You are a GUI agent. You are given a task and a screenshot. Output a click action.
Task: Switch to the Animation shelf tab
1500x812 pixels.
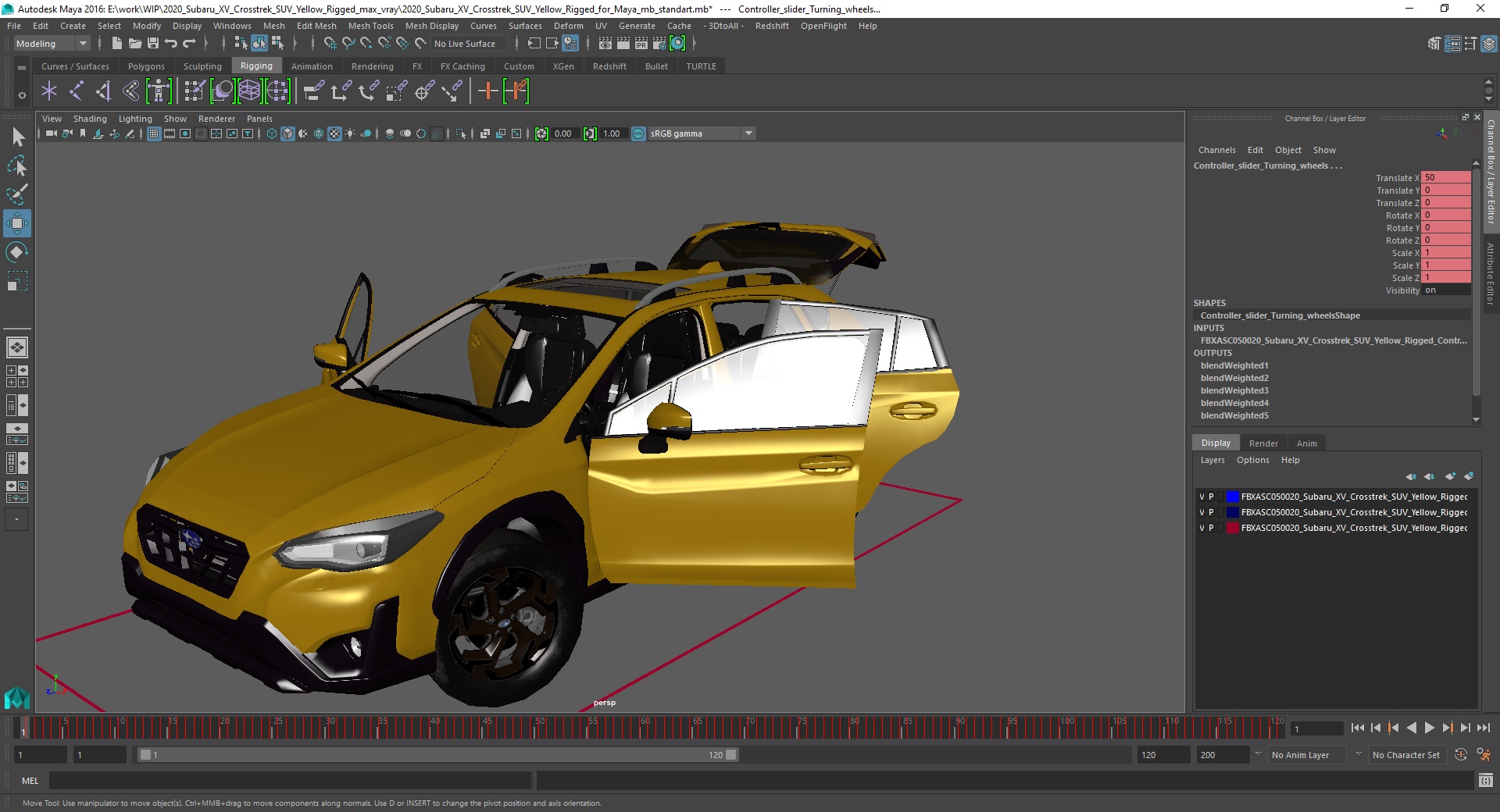[x=312, y=66]
